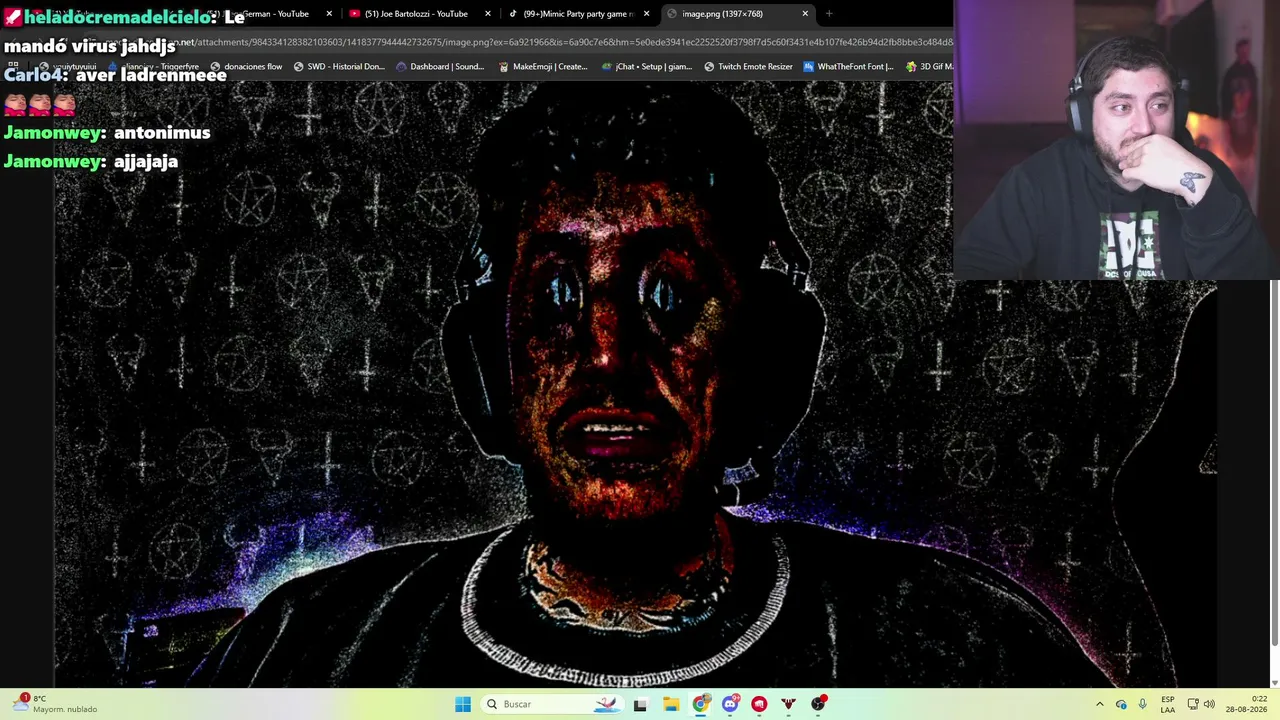Image resolution: width=1280 pixels, height=720 pixels.
Task: Select the image.png browser tab
Action: point(738,14)
